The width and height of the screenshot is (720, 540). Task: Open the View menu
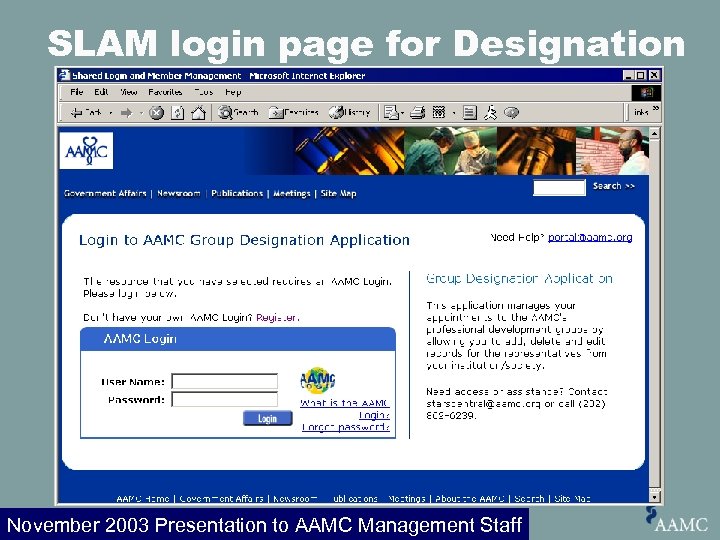pyautogui.click(x=129, y=92)
